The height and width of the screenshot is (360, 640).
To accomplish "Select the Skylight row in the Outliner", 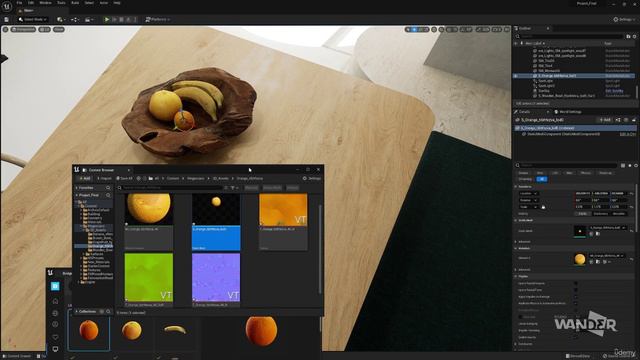I will pyautogui.click(x=573, y=91).
